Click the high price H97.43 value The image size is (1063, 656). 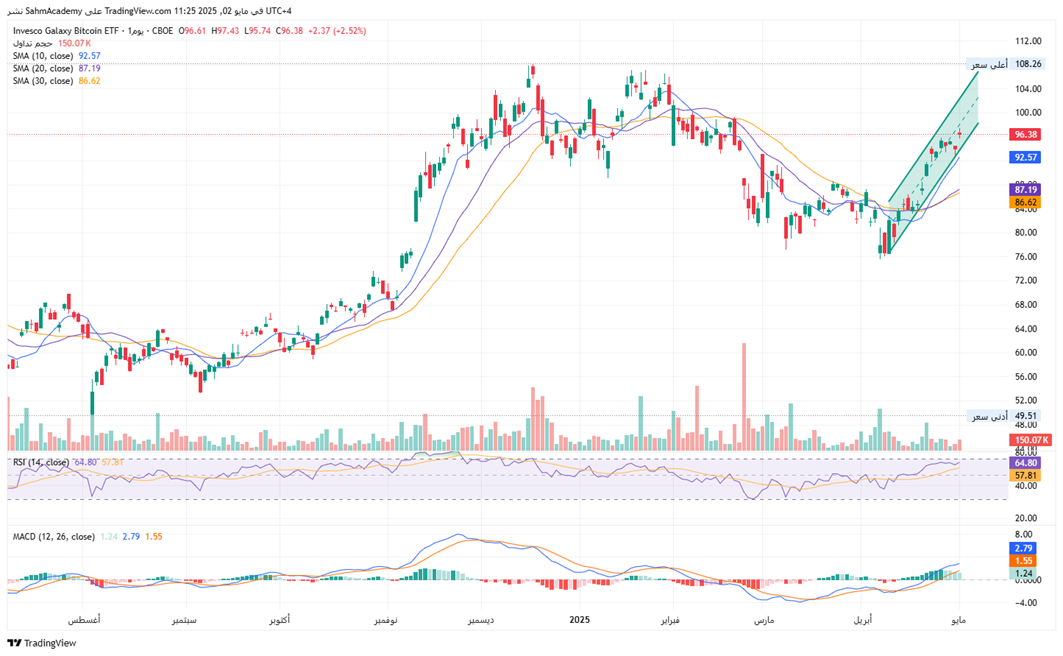(225, 31)
